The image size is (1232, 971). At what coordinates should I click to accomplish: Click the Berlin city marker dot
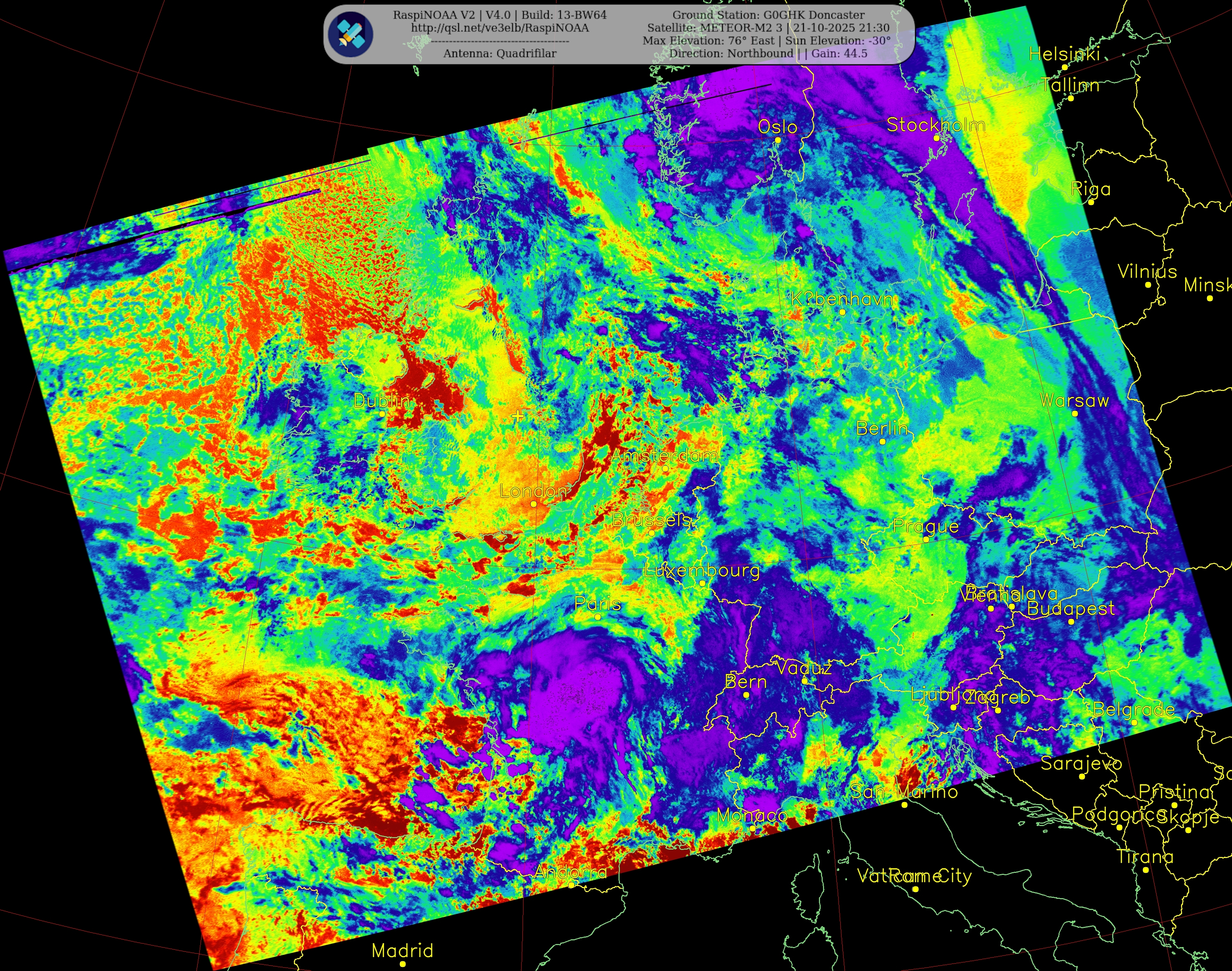point(883,442)
